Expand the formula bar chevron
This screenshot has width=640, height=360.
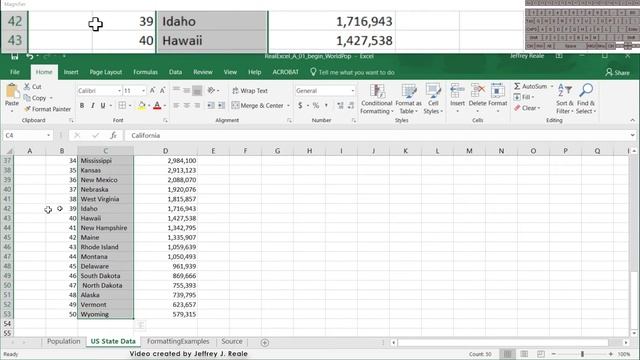tap(632, 136)
